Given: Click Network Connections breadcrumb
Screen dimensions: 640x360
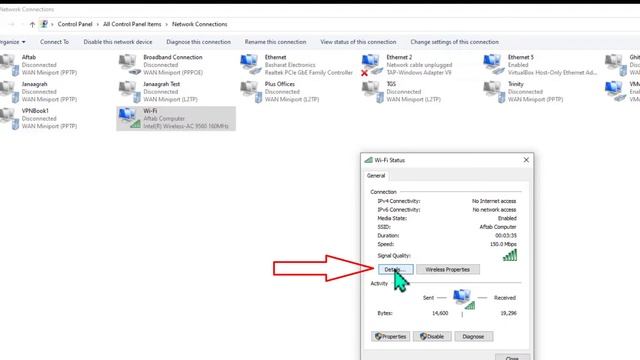Looking at the screenshot, I should [x=200, y=24].
